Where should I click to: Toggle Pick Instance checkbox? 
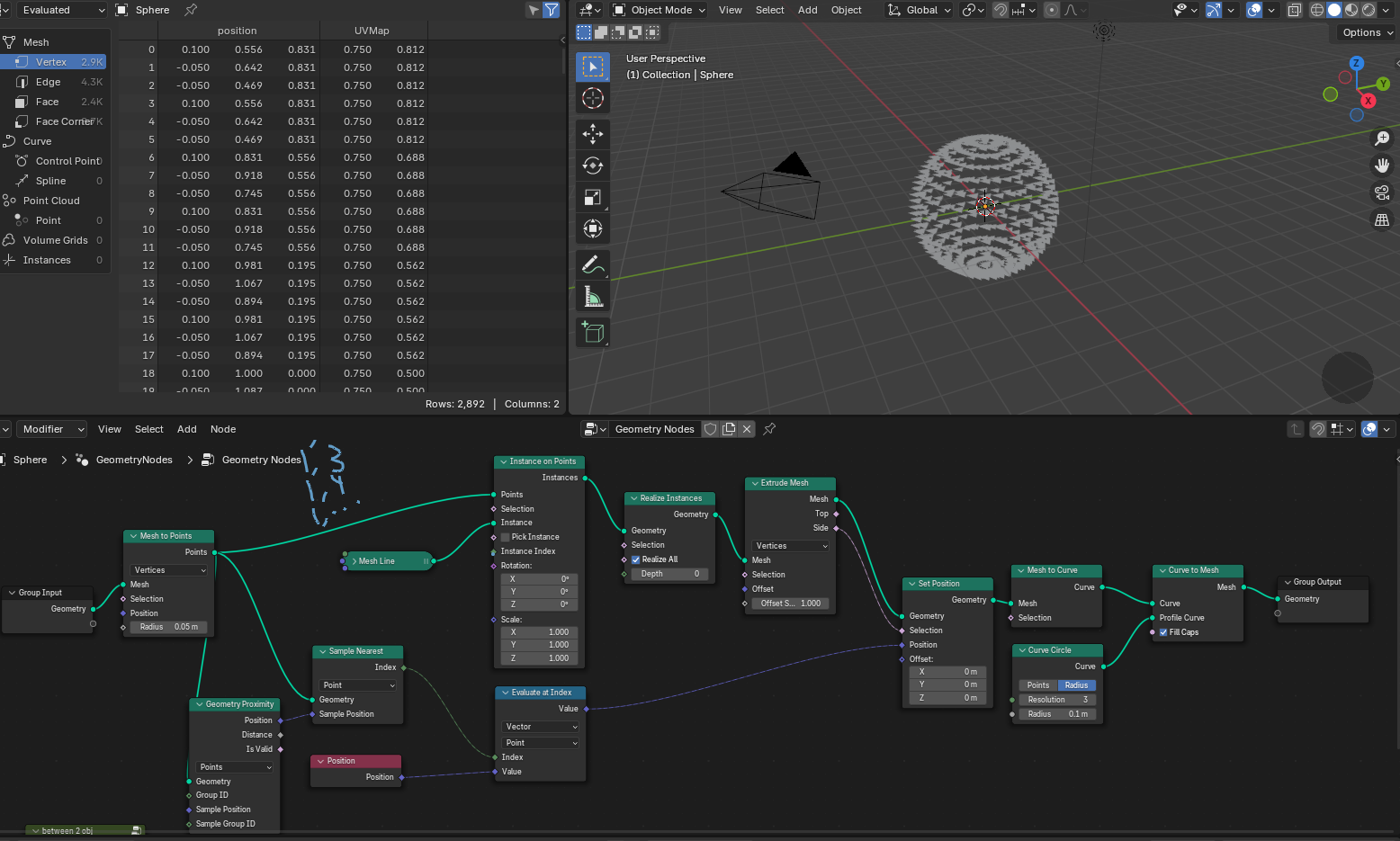(x=506, y=537)
